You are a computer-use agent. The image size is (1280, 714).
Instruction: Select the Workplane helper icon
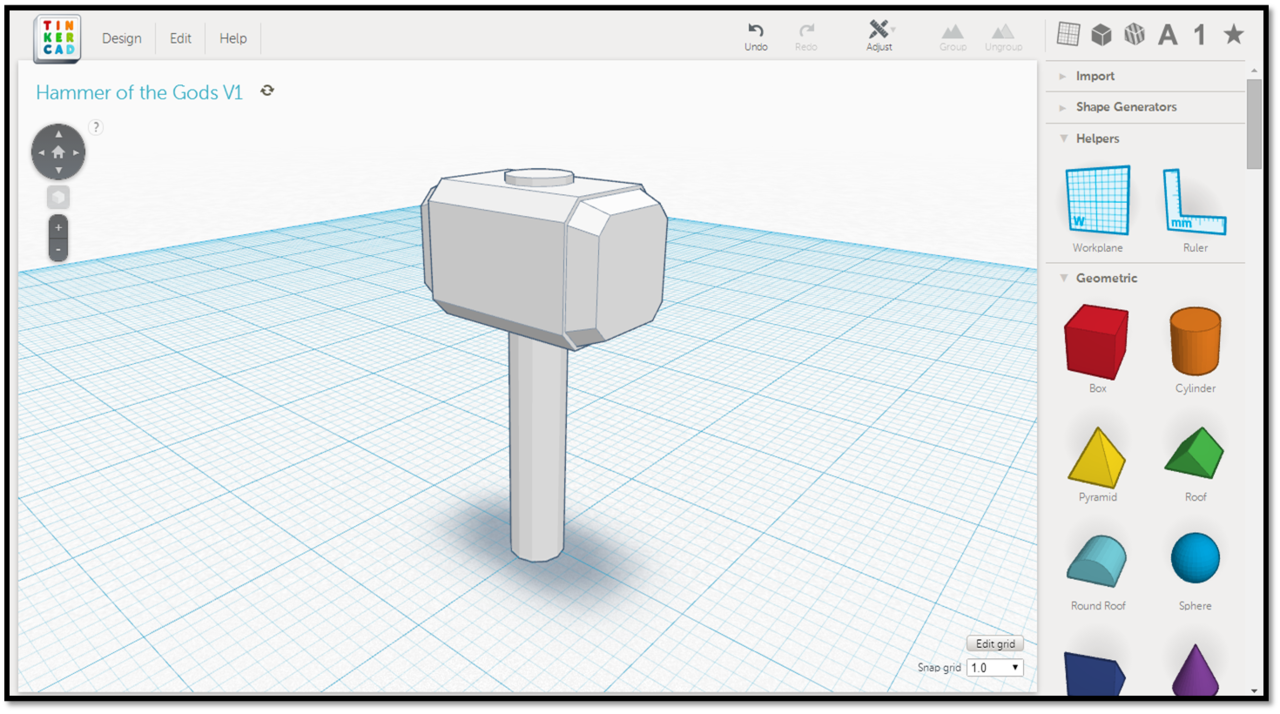coord(1097,201)
